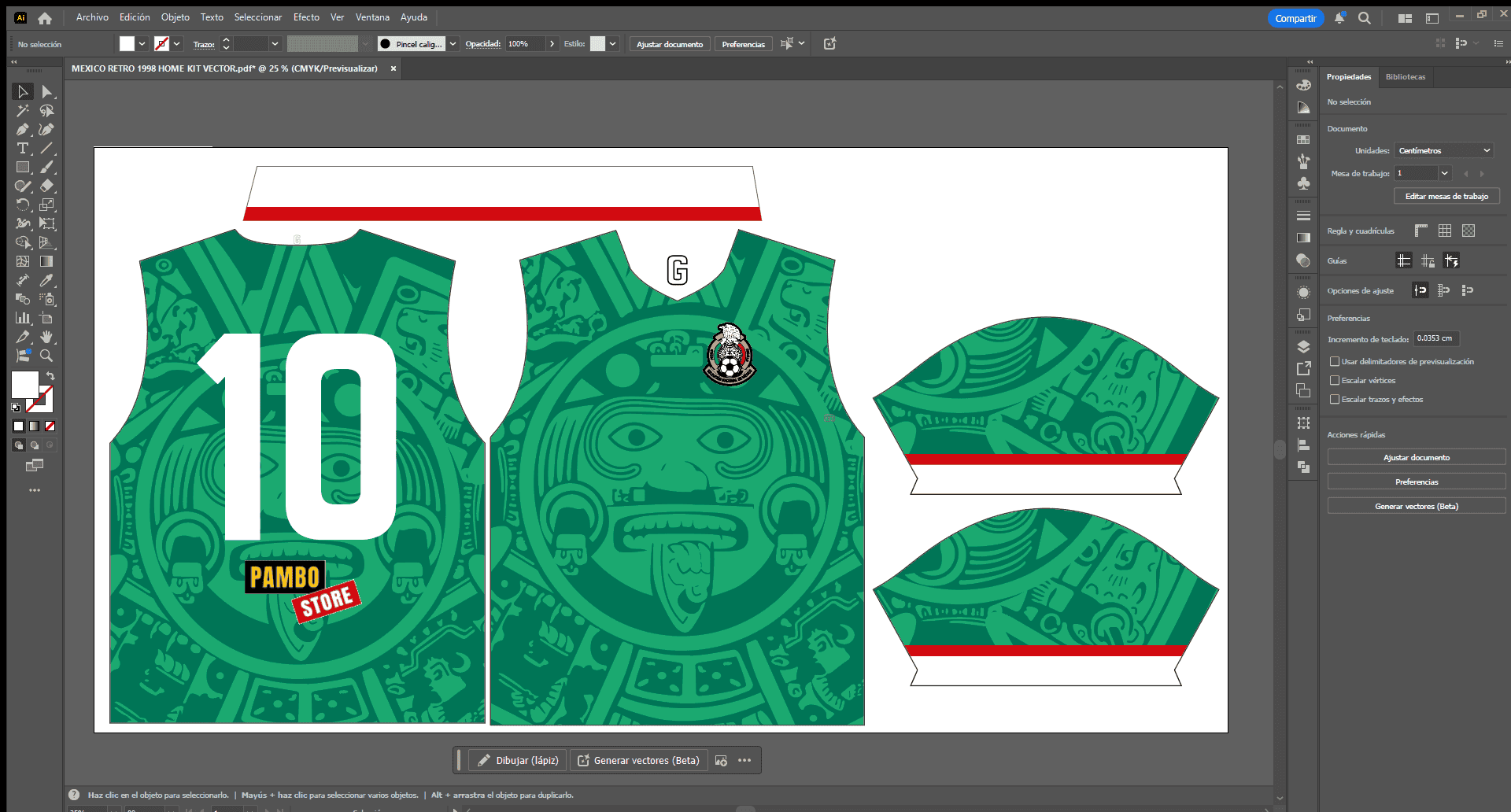Select the Lasso tool
1511x812 pixels.
(x=47, y=111)
